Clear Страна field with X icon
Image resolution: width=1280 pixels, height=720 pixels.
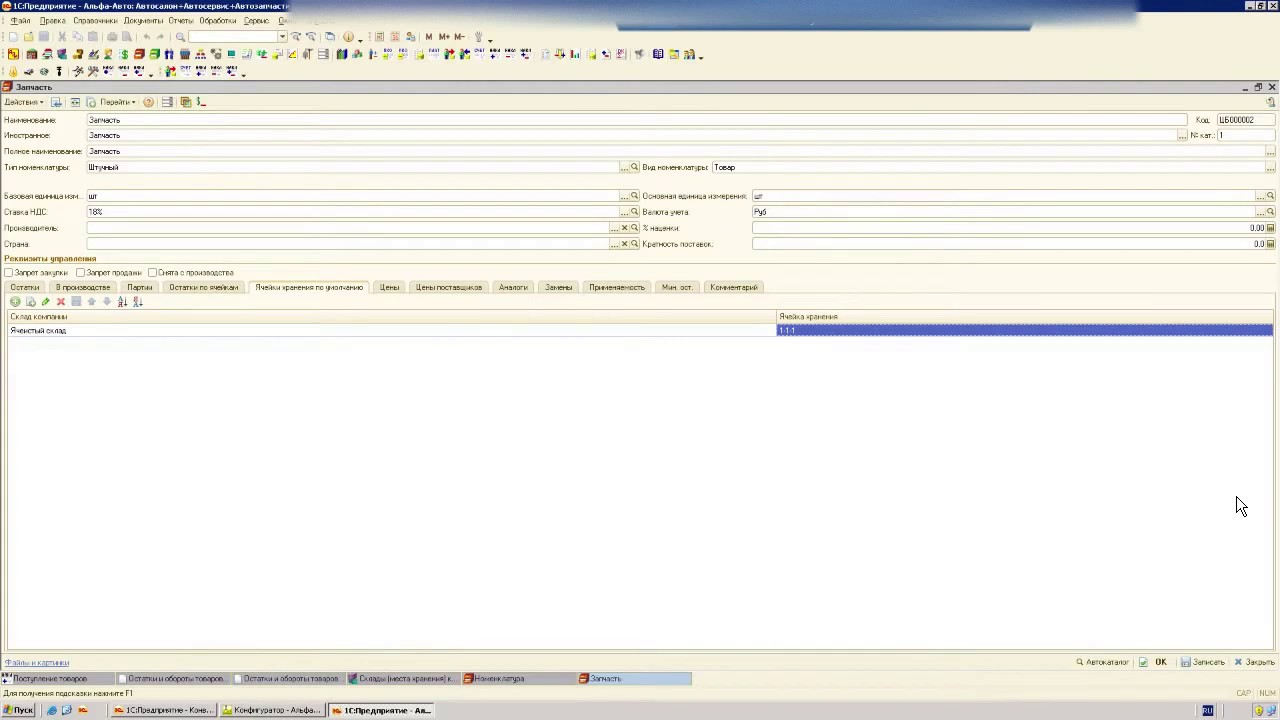point(624,244)
